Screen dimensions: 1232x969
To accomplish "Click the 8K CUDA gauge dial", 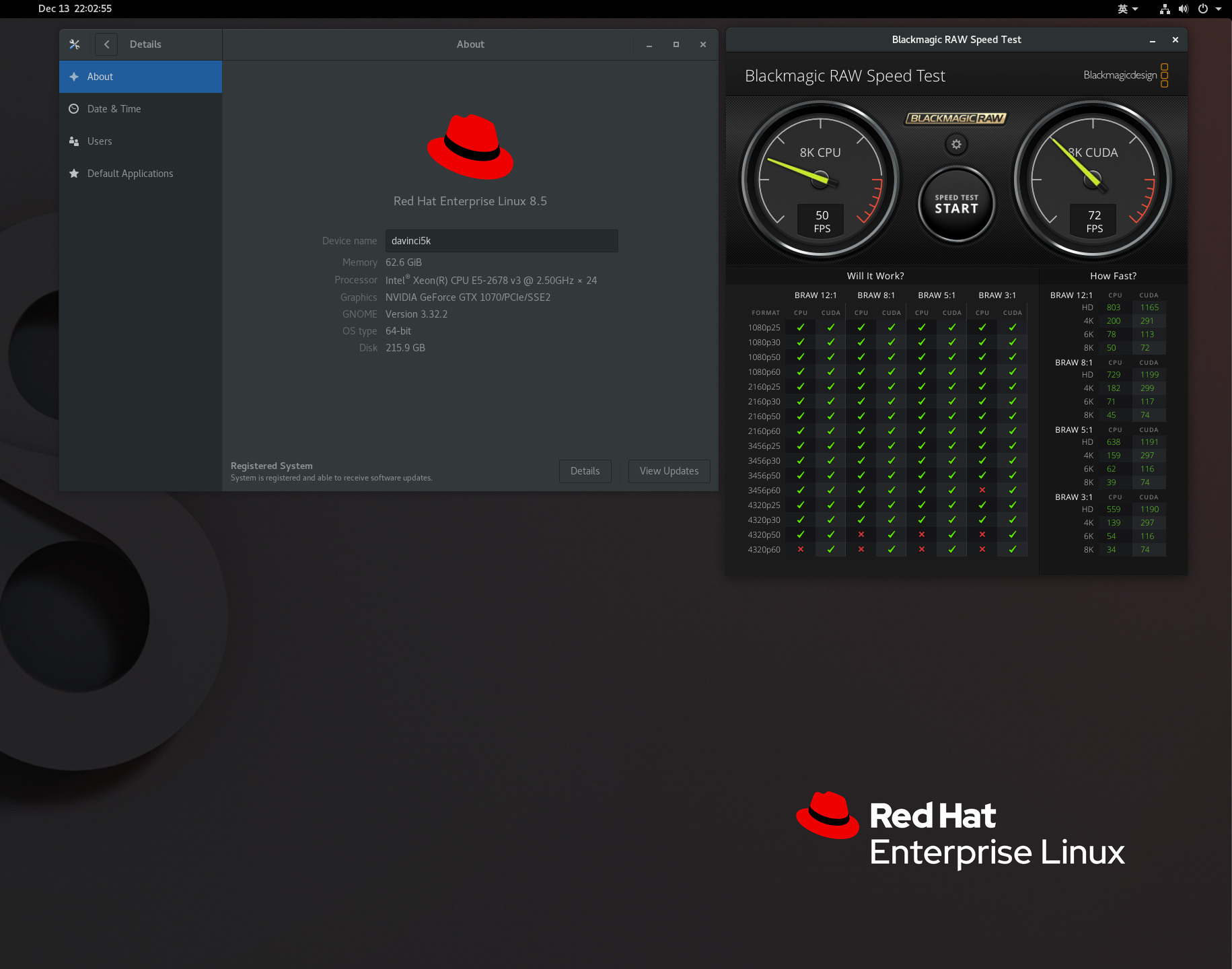I will click(x=1093, y=180).
